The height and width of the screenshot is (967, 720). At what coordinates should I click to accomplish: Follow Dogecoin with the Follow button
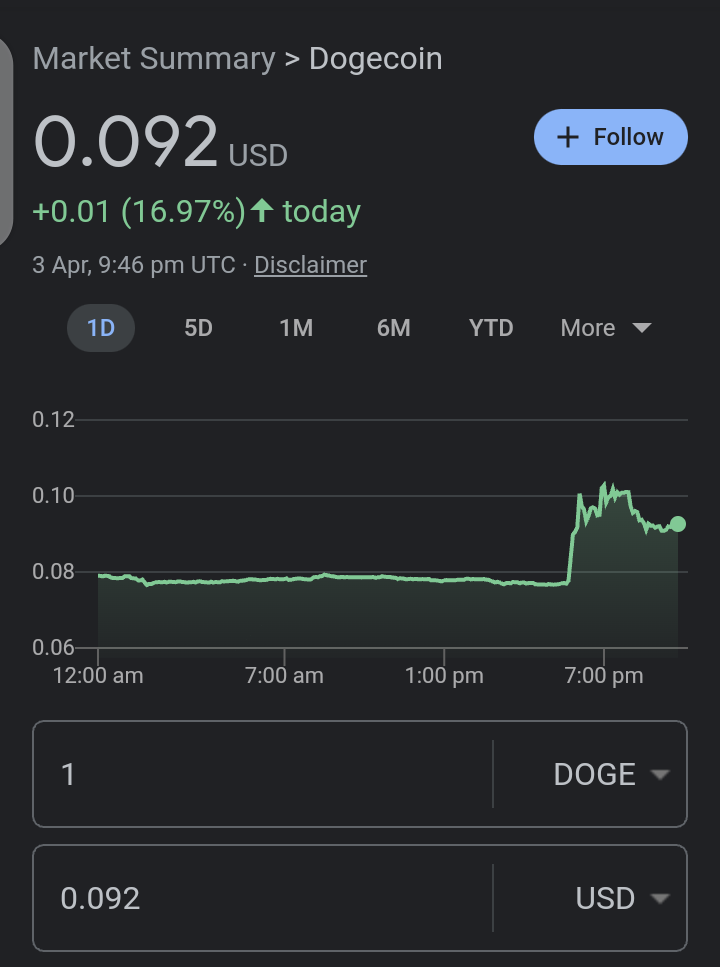(x=611, y=137)
